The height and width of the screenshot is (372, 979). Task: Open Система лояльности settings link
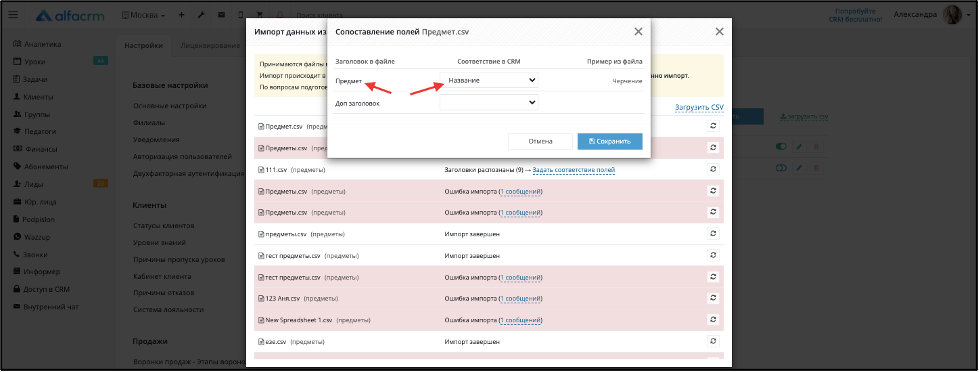[168, 310]
